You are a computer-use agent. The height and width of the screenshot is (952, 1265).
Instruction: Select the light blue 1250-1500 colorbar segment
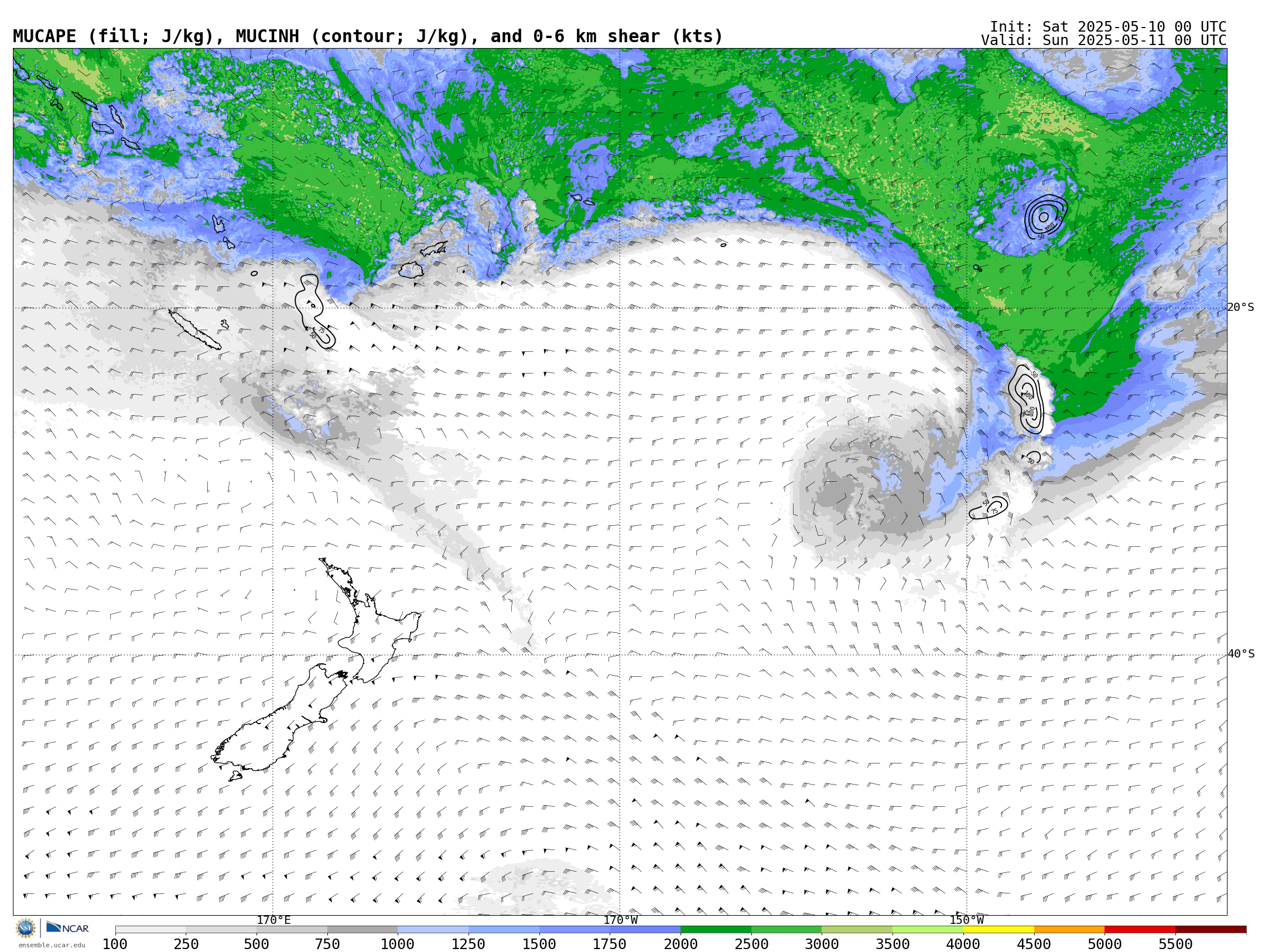pos(504,930)
